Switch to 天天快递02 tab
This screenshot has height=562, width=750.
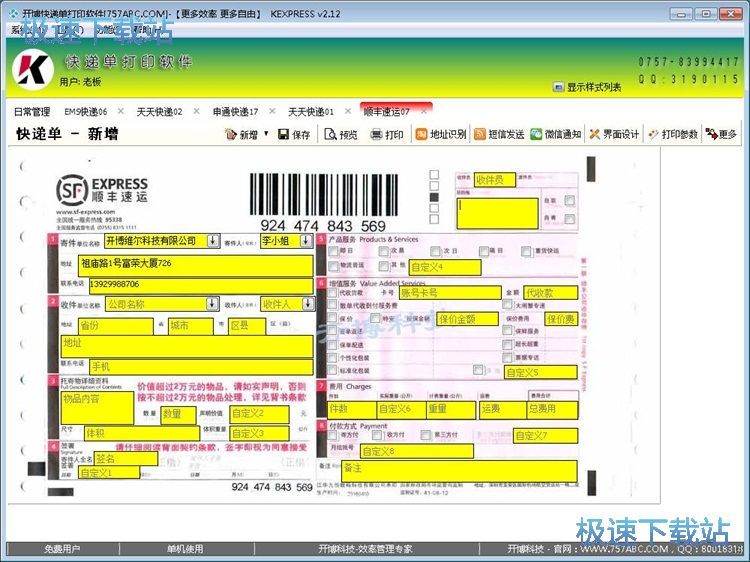[x=159, y=111]
